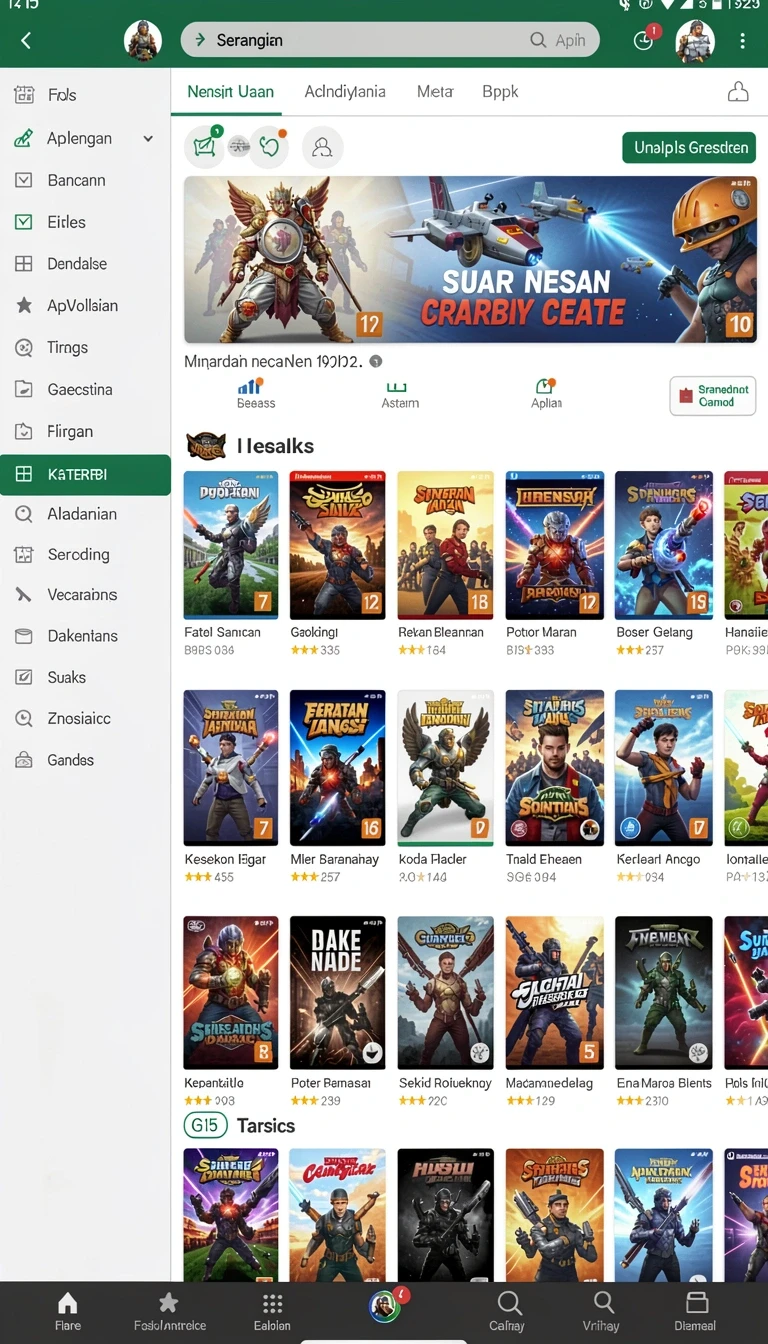This screenshot has width=768, height=1344.
Task: Switch to the Nensirt Uaan tab
Action: 230,91
